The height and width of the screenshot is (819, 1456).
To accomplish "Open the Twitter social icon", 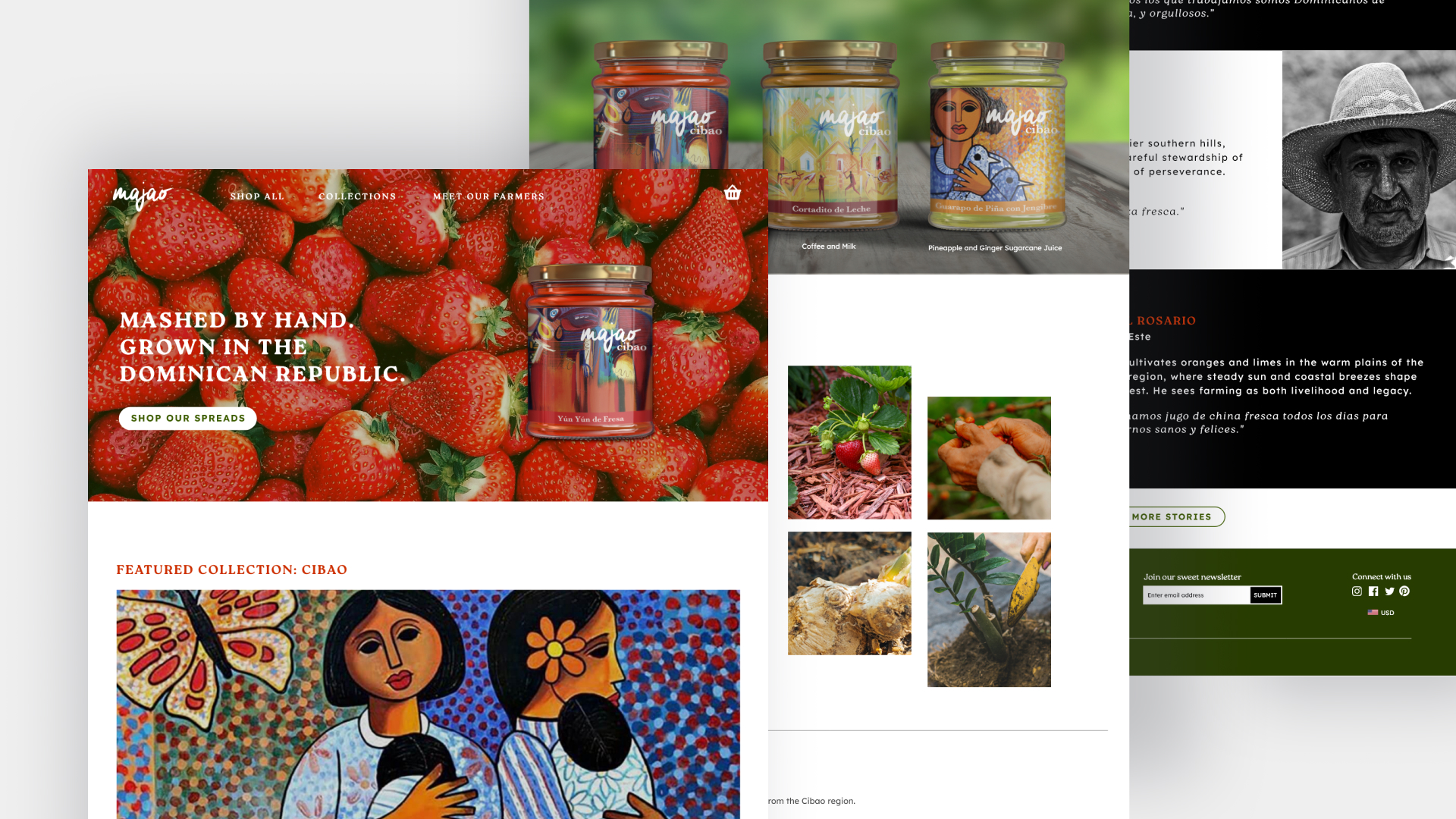I will pos(1389,591).
